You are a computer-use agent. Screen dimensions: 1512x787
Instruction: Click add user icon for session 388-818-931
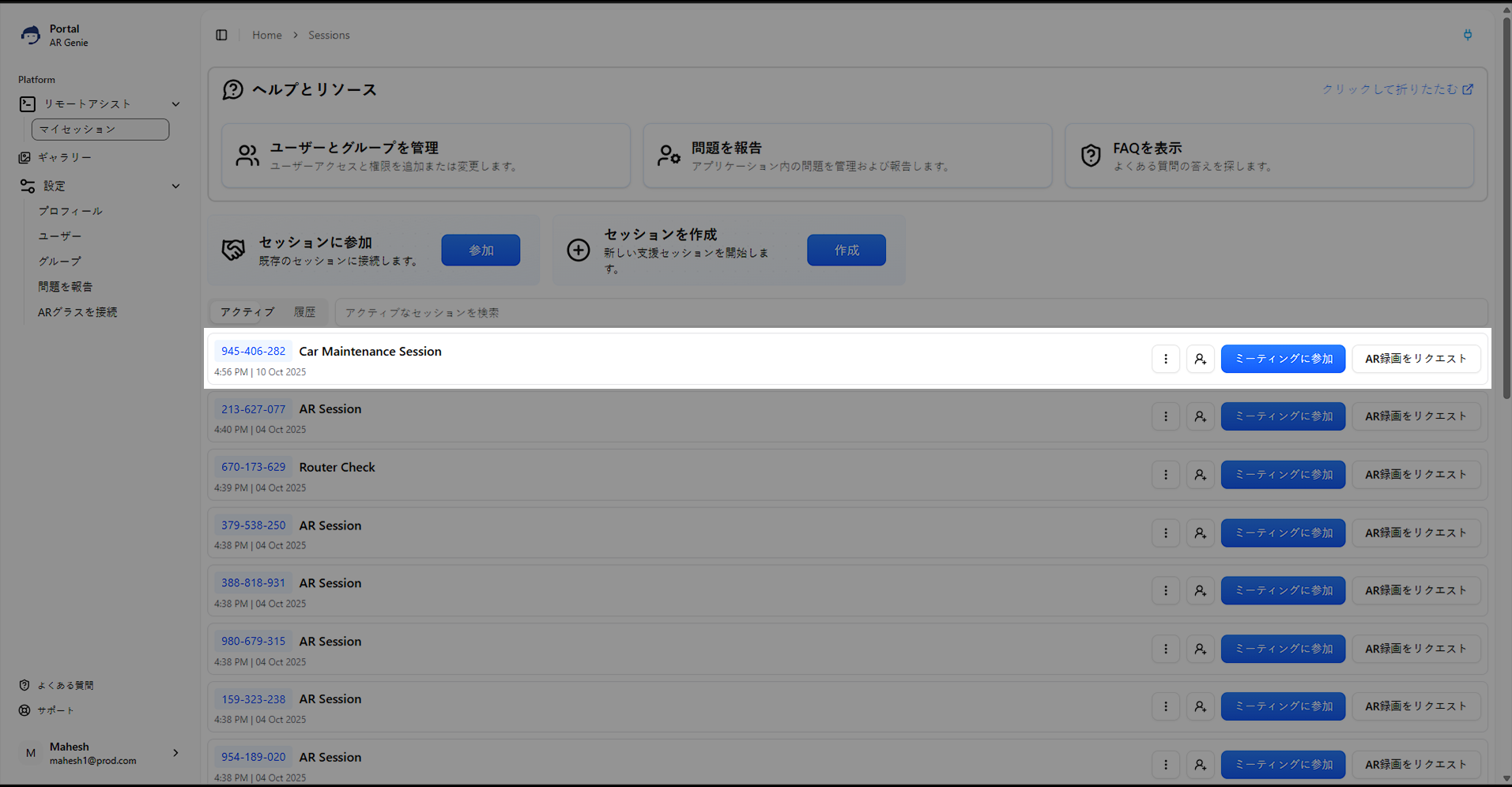click(1200, 591)
